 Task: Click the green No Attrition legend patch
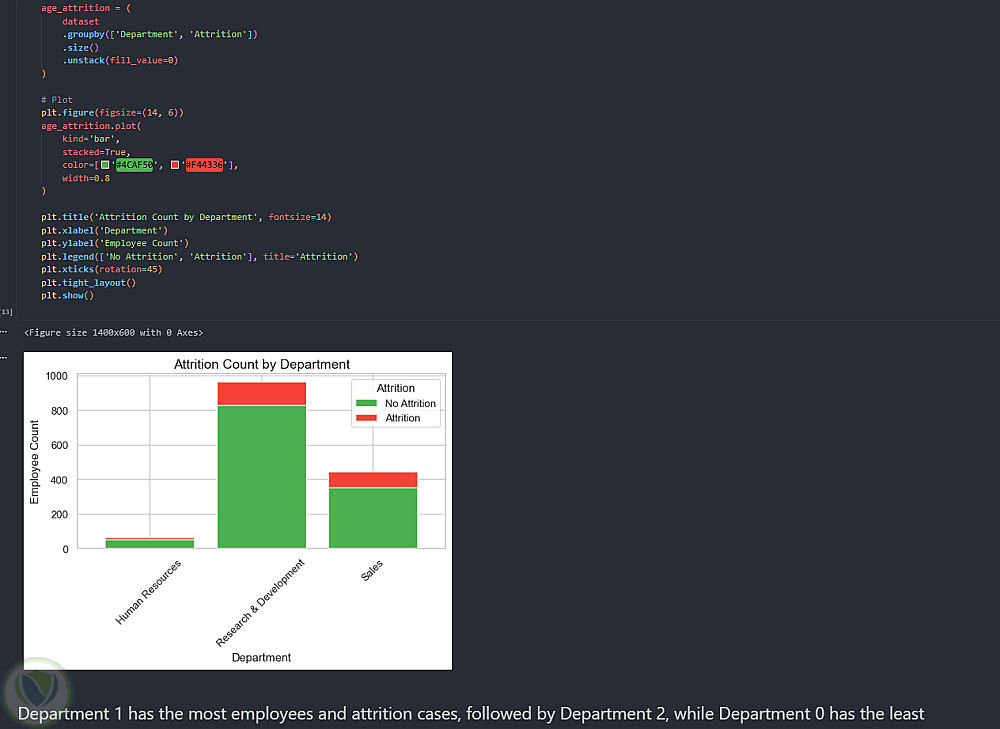(366, 403)
